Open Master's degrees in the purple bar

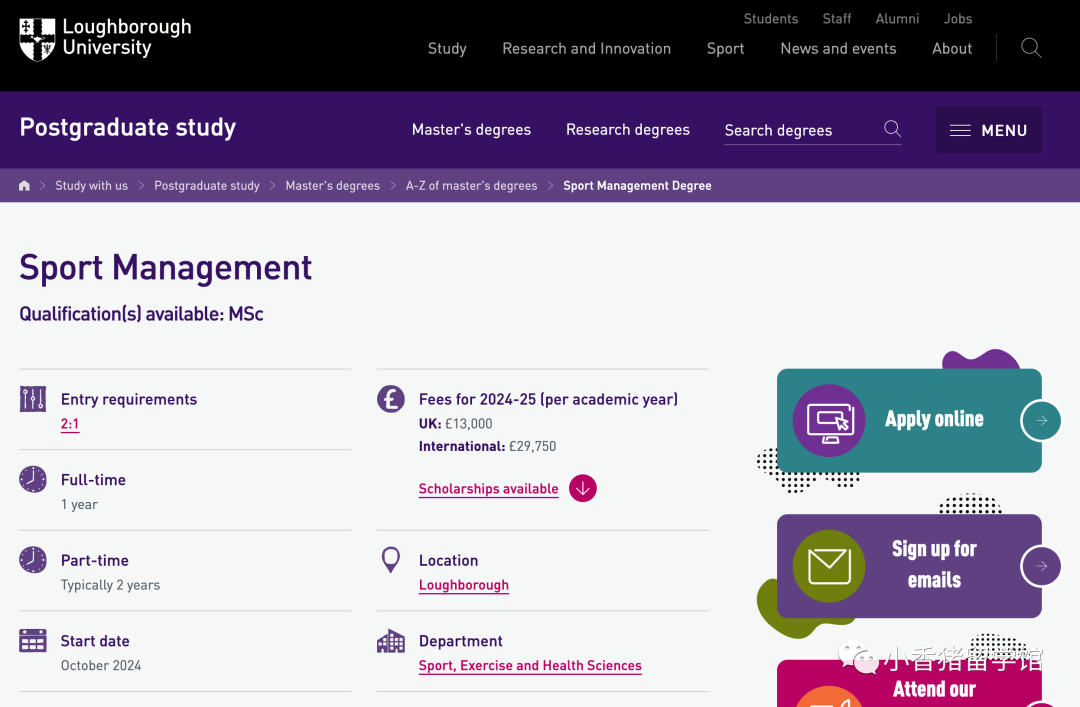[471, 130]
